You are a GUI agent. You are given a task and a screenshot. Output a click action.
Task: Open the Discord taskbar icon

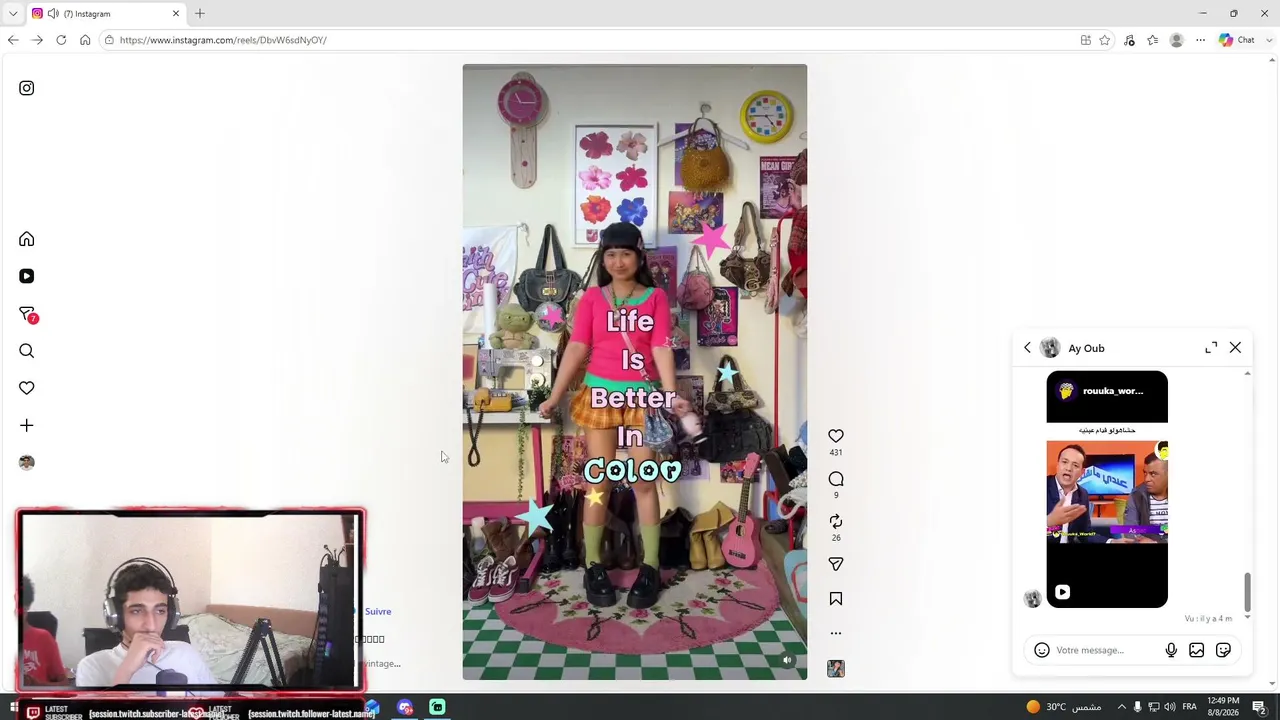point(405,707)
